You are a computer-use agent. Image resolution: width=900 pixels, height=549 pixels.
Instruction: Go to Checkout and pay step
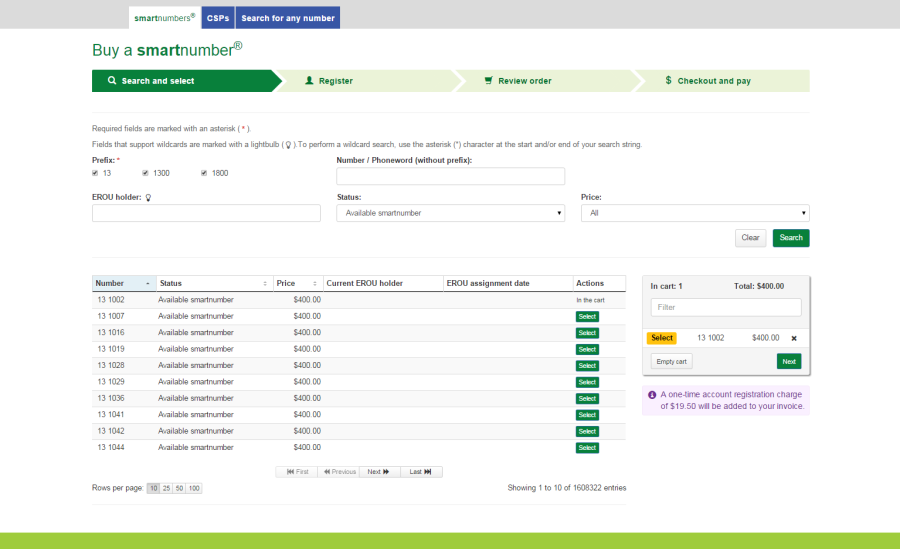click(x=724, y=81)
